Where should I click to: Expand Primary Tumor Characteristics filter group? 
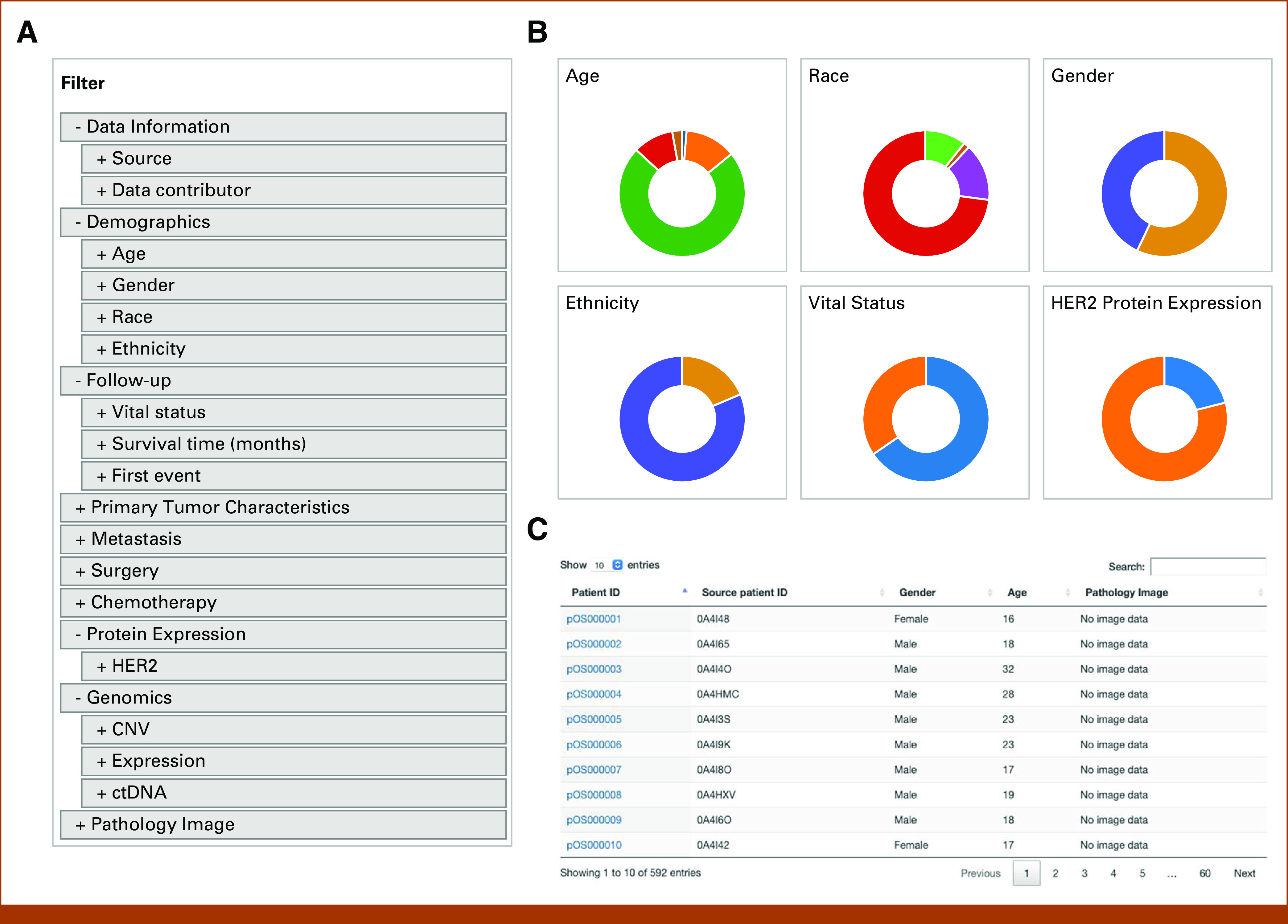[283, 508]
